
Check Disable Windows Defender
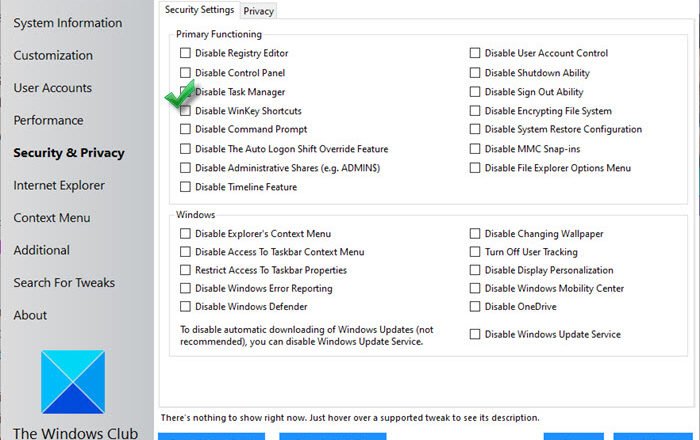click(x=185, y=307)
